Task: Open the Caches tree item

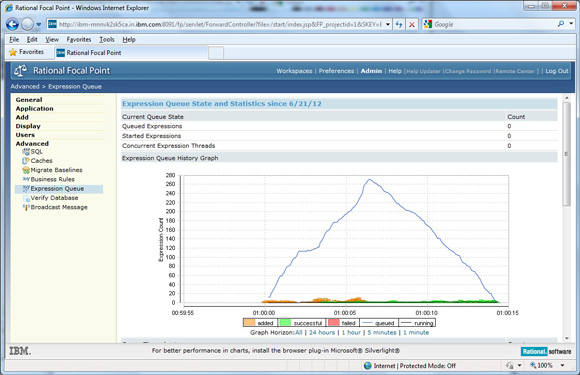Action: 41,161
